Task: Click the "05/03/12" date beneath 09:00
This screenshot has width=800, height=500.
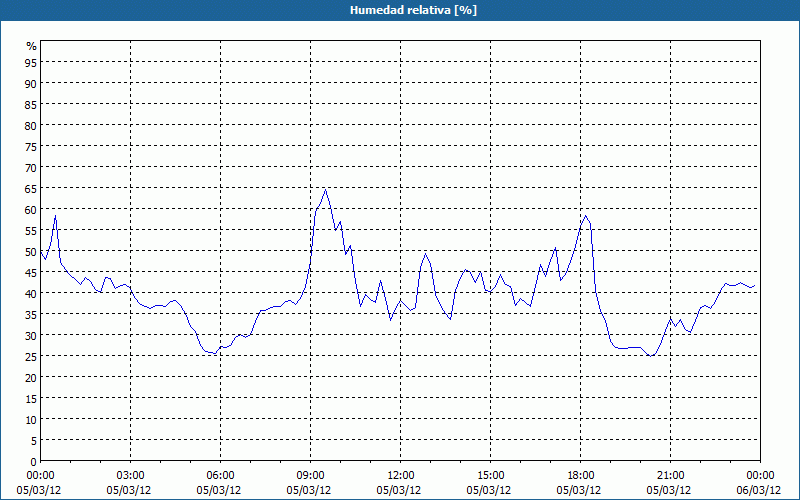Action: point(309,490)
